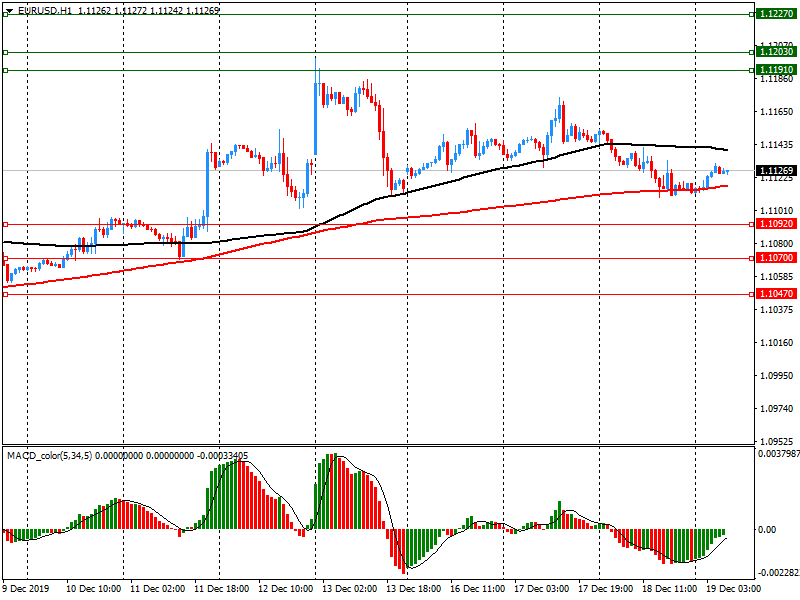Click the 1.09525 price scale value
The height and width of the screenshot is (600, 800).
coord(777,441)
